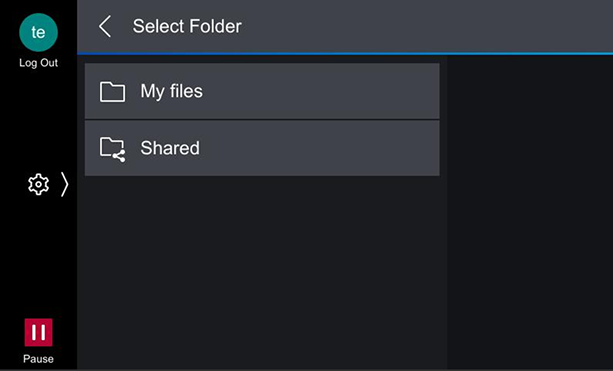
Task: Click the empty panel right of the folder list
Action: point(530,213)
